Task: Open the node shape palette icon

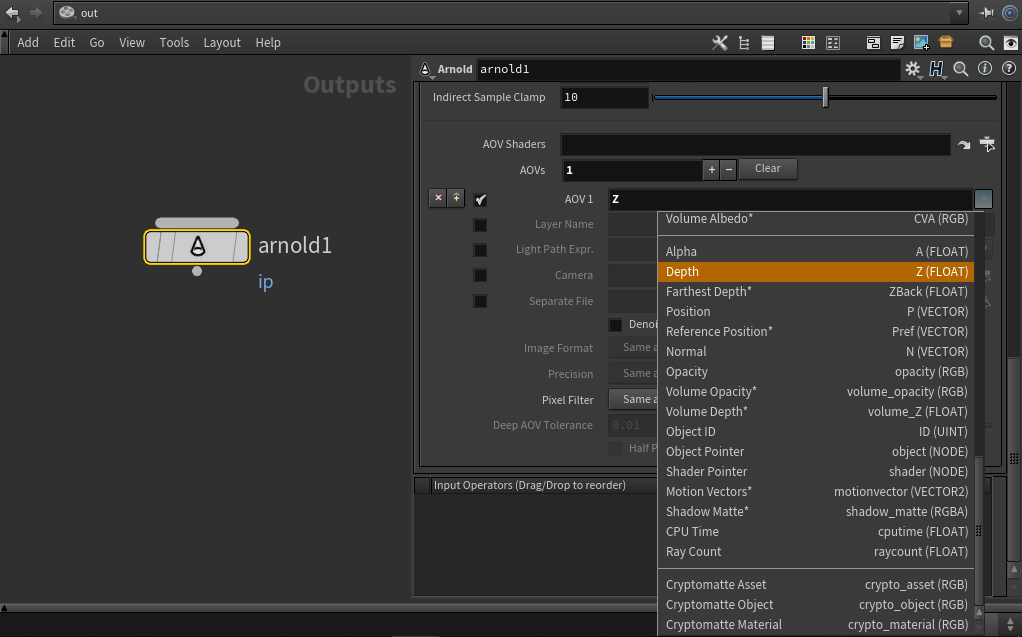Action: click(833, 42)
